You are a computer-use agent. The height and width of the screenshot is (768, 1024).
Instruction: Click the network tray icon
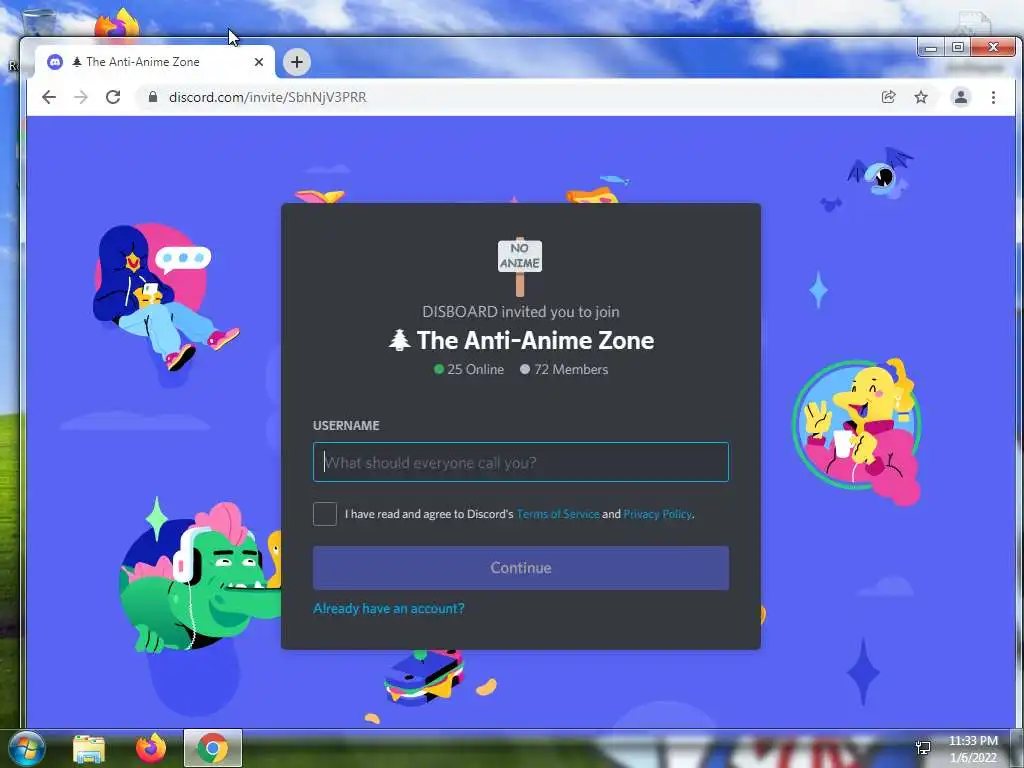coord(923,748)
